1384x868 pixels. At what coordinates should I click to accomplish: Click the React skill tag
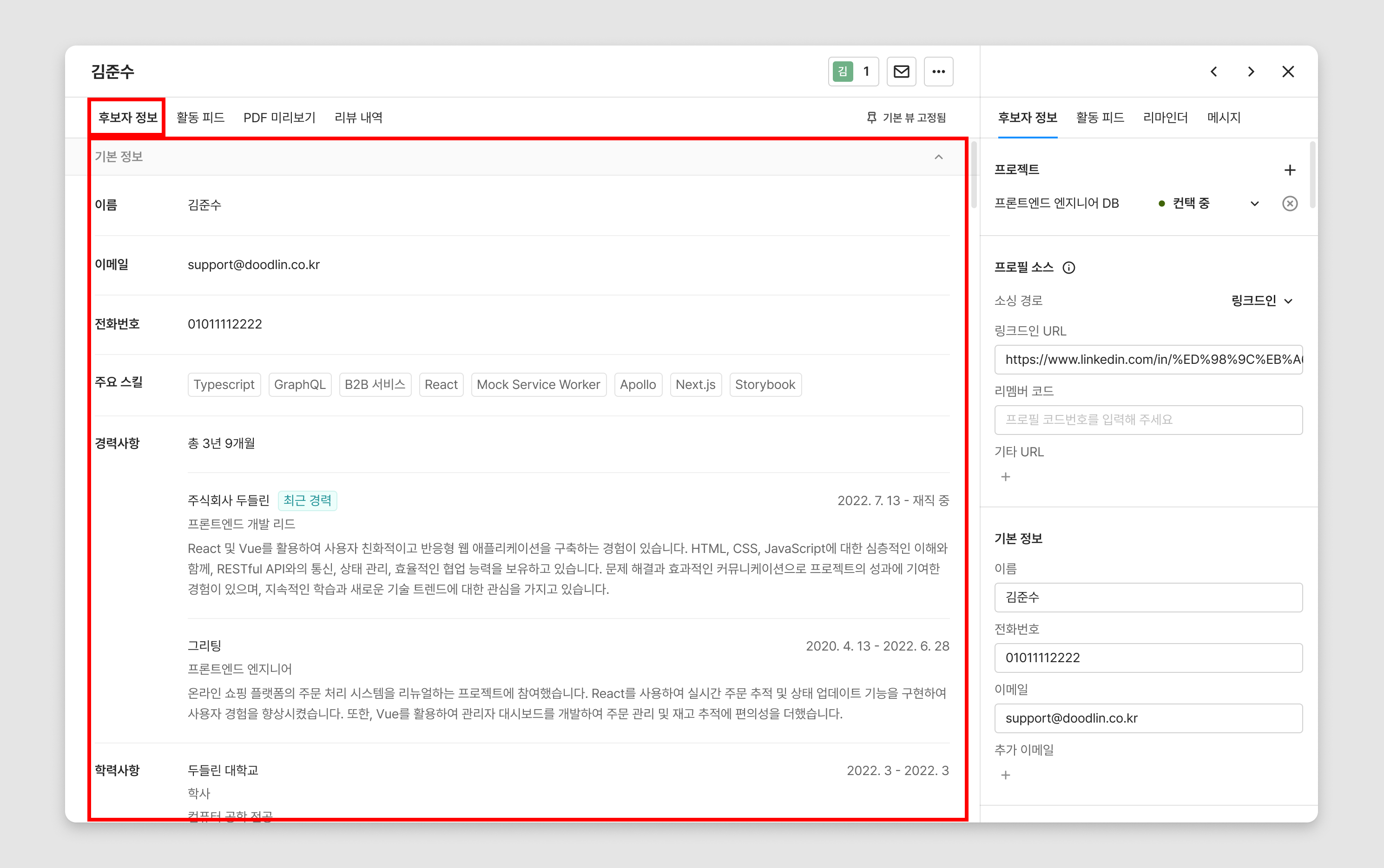[x=441, y=385]
